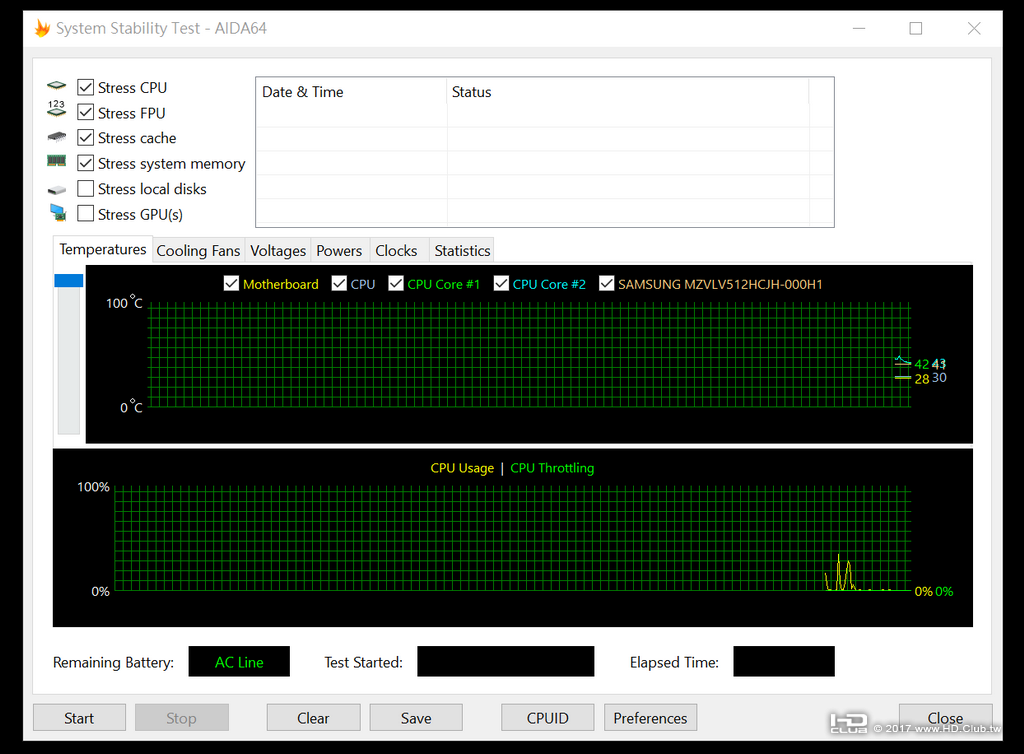1024x754 pixels.
Task: Hide the Motherboard temperature graph line
Action: coord(231,283)
